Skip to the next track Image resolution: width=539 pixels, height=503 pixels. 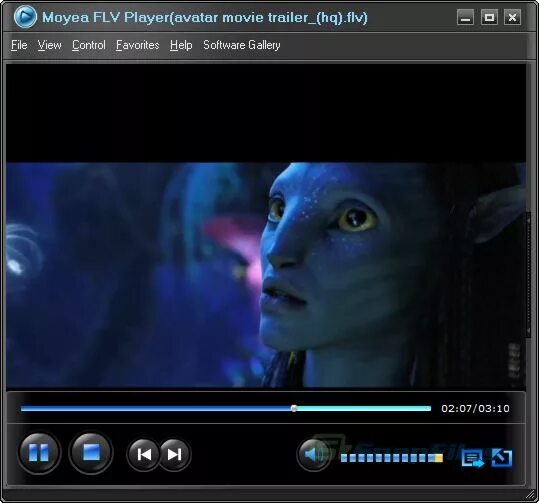174,455
